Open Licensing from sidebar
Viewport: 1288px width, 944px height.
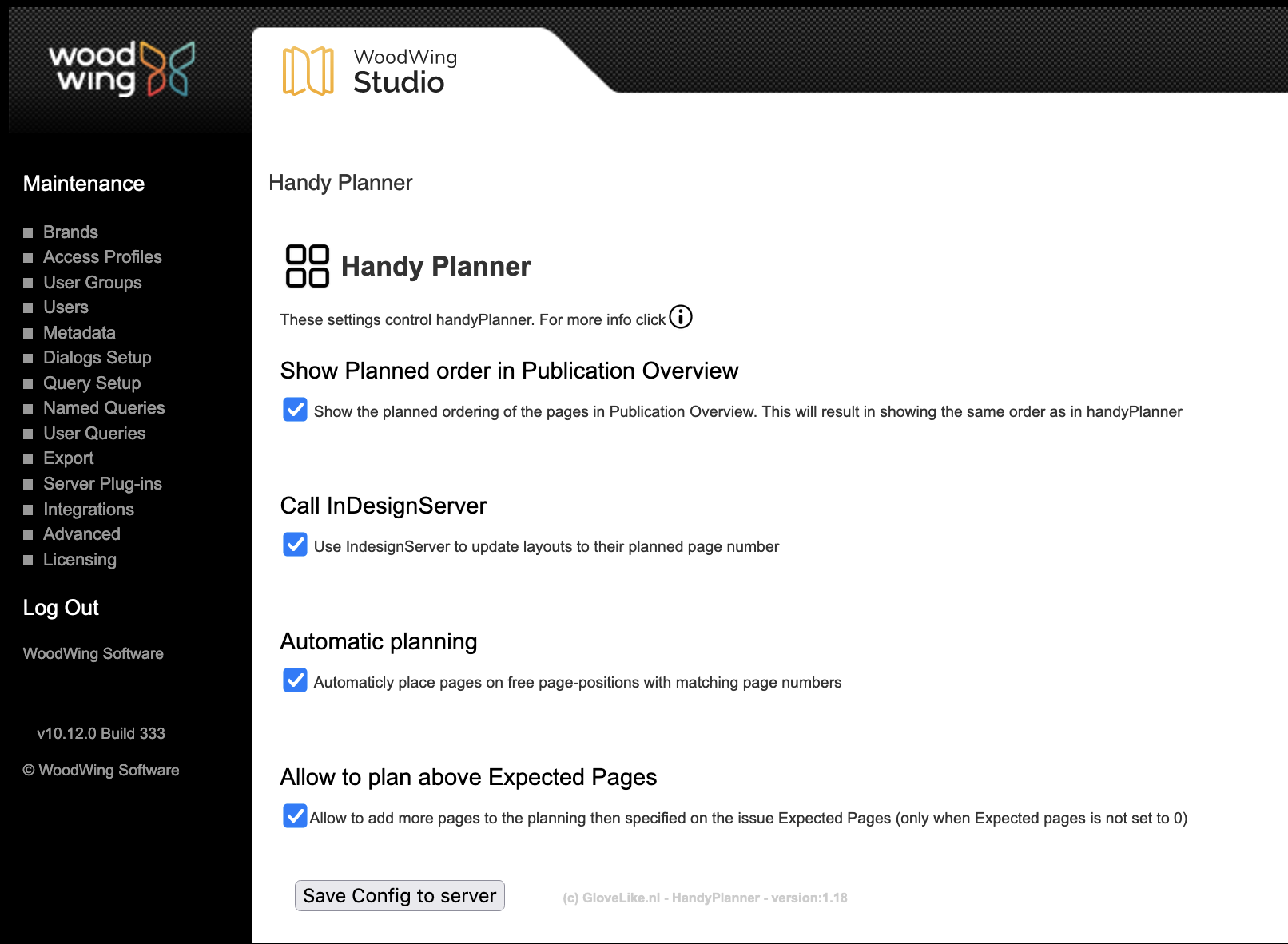click(79, 560)
